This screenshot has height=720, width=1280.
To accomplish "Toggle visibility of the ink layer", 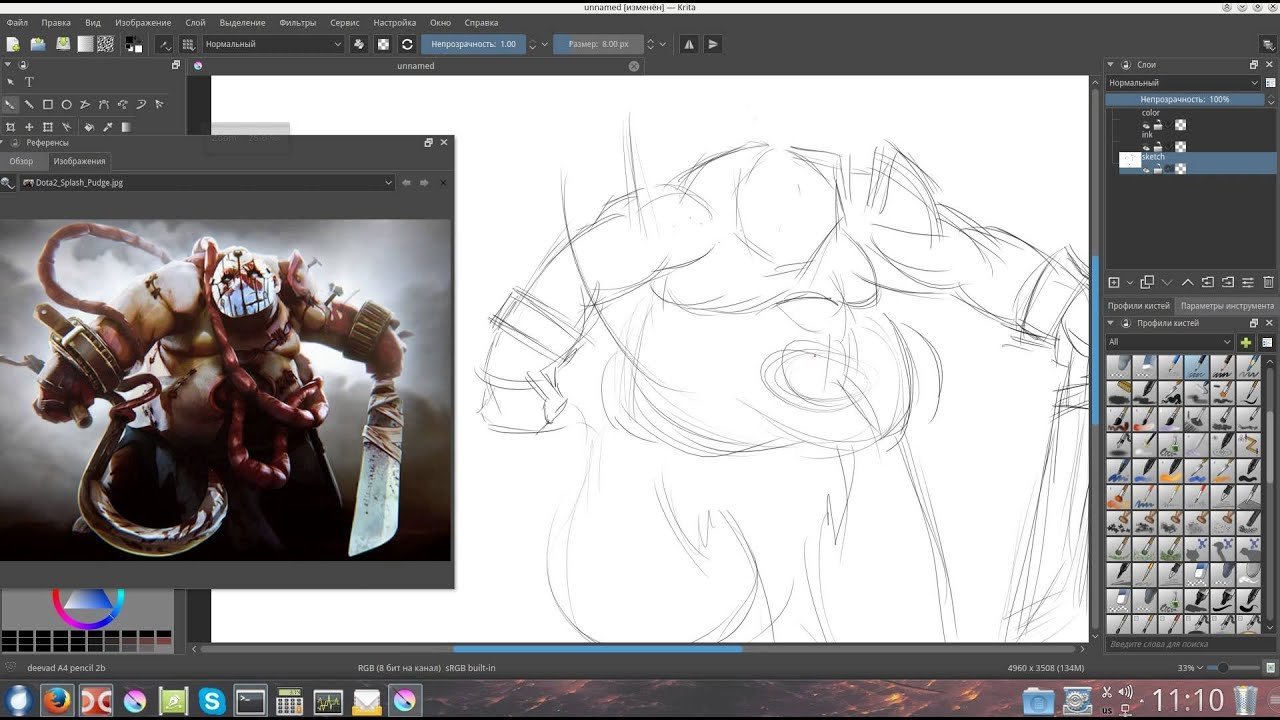I will [x=1147, y=147].
